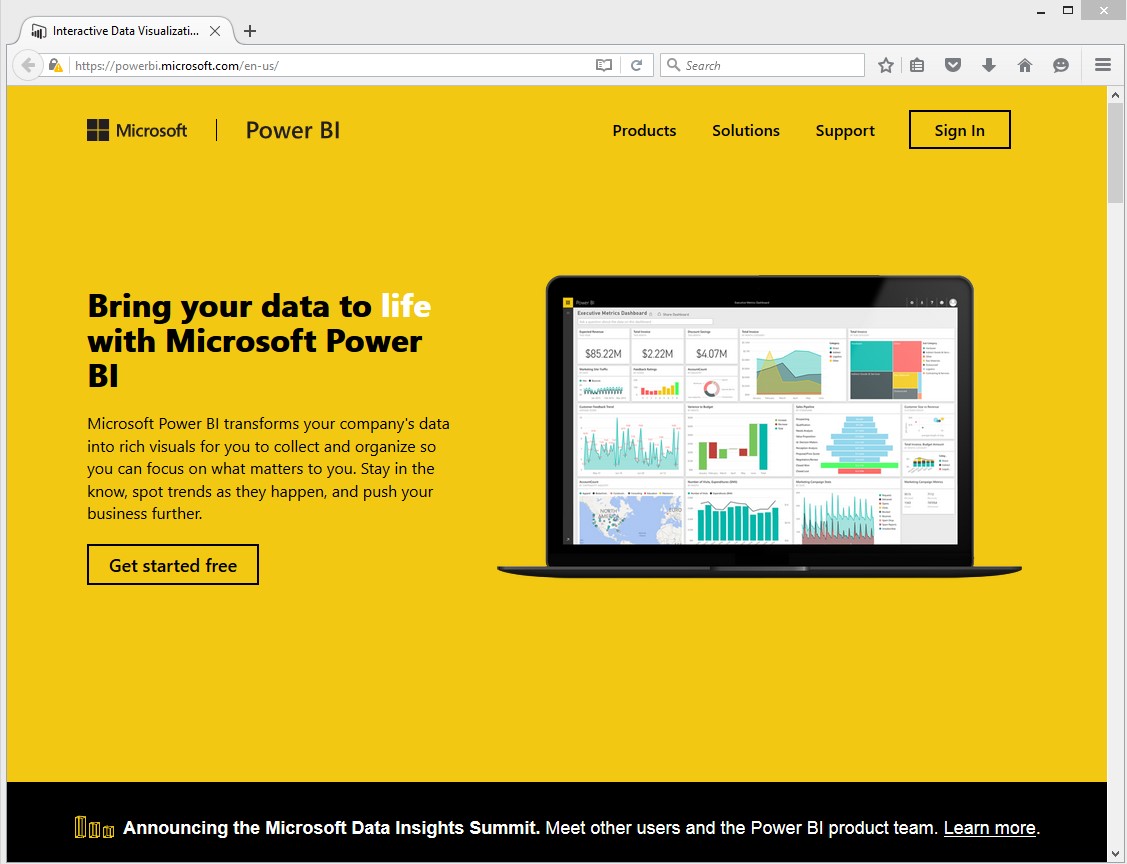Screen dimensions: 1127x864
Task: Open the Firefox hamburger menu
Action: (1103, 65)
